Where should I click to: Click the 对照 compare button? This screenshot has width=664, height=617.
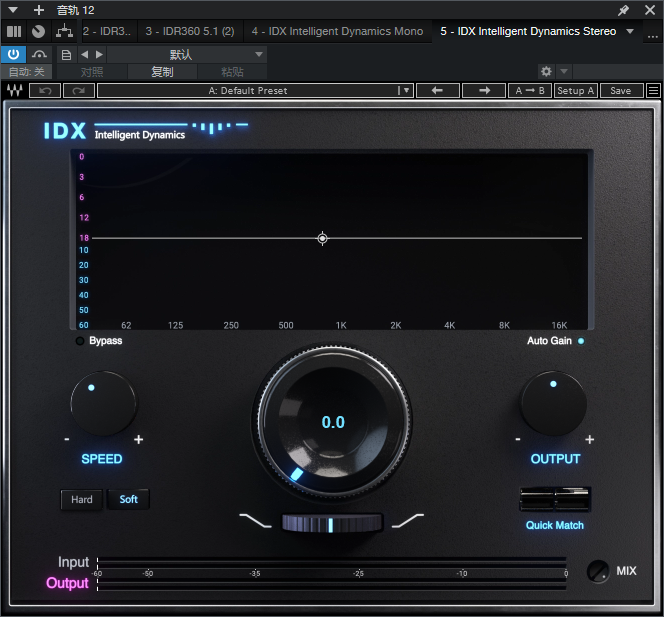click(92, 72)
